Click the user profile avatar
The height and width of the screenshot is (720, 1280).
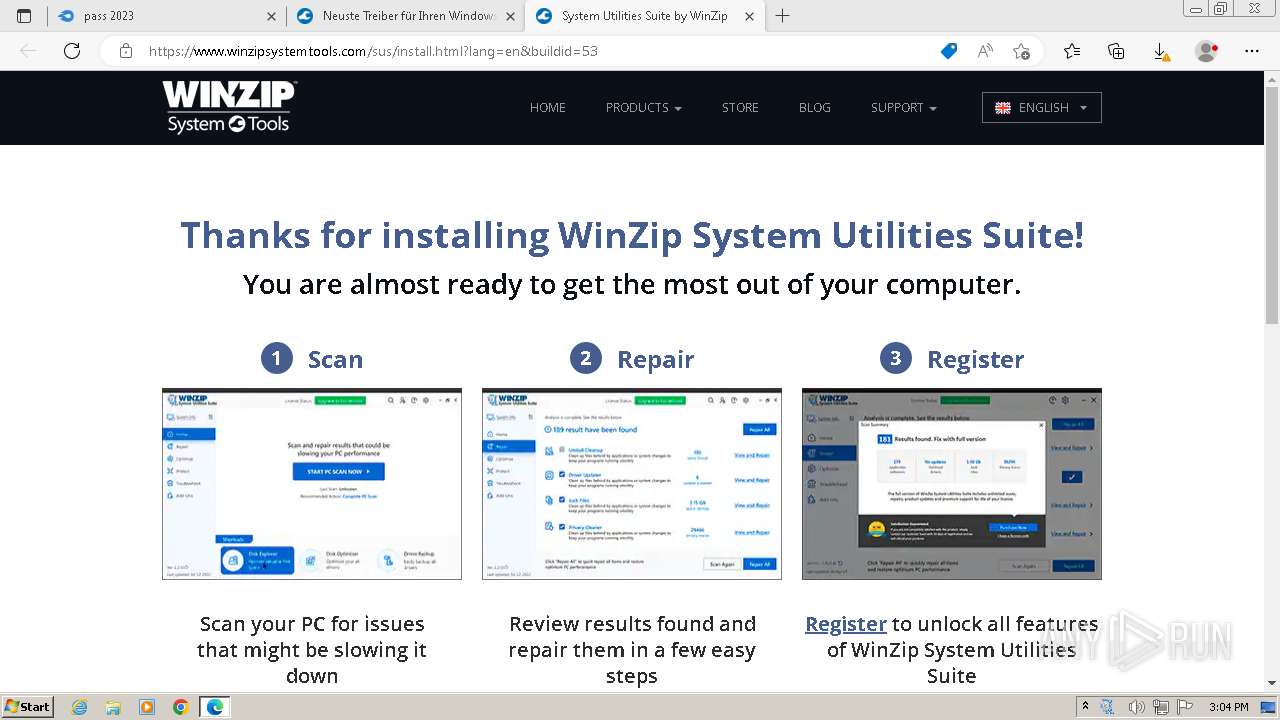[1207, 51]
